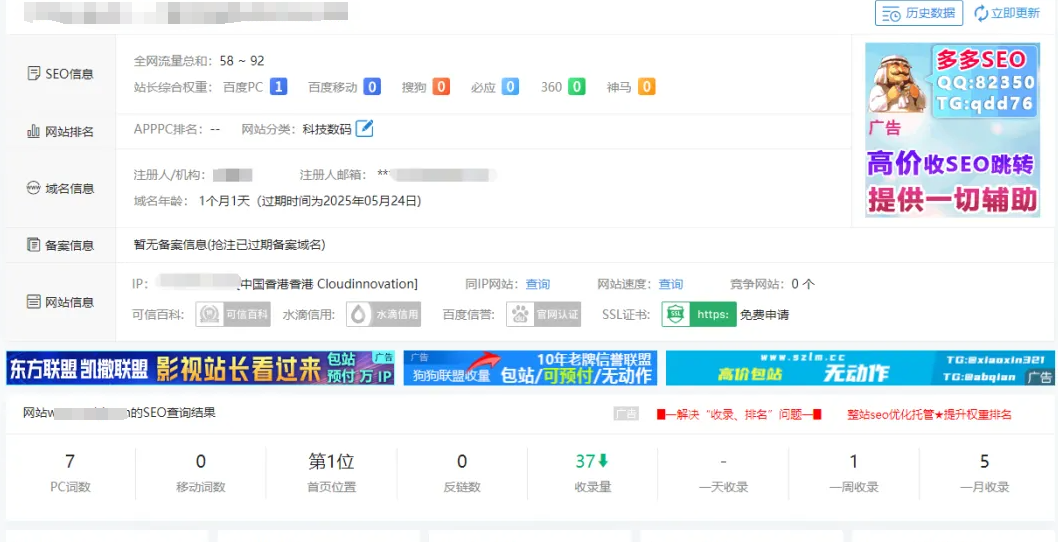Viewport: 1058px width, 542px height.
Task: Click the 东方联盟 凯撒联盟 ad banner
Action: click(x=200, y=368)
